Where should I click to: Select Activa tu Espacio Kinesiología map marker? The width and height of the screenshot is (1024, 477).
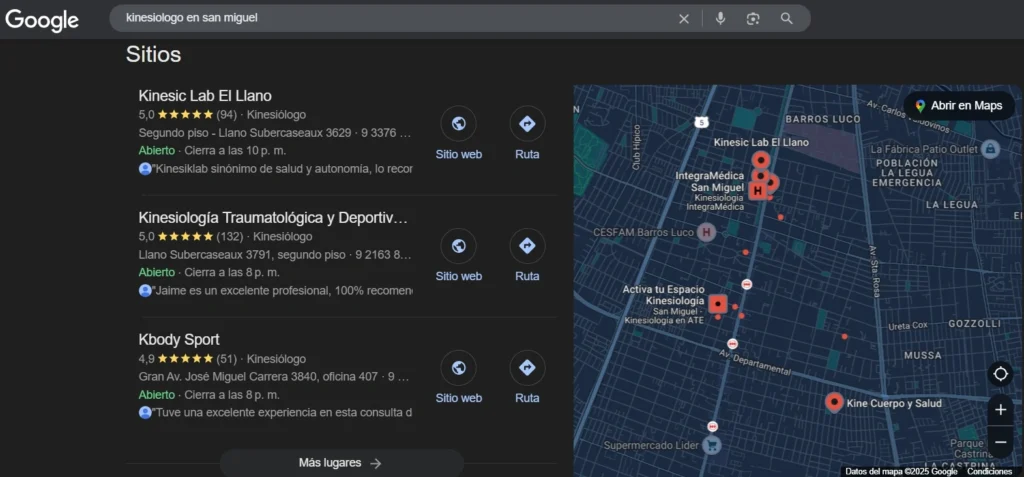point(718,304)
